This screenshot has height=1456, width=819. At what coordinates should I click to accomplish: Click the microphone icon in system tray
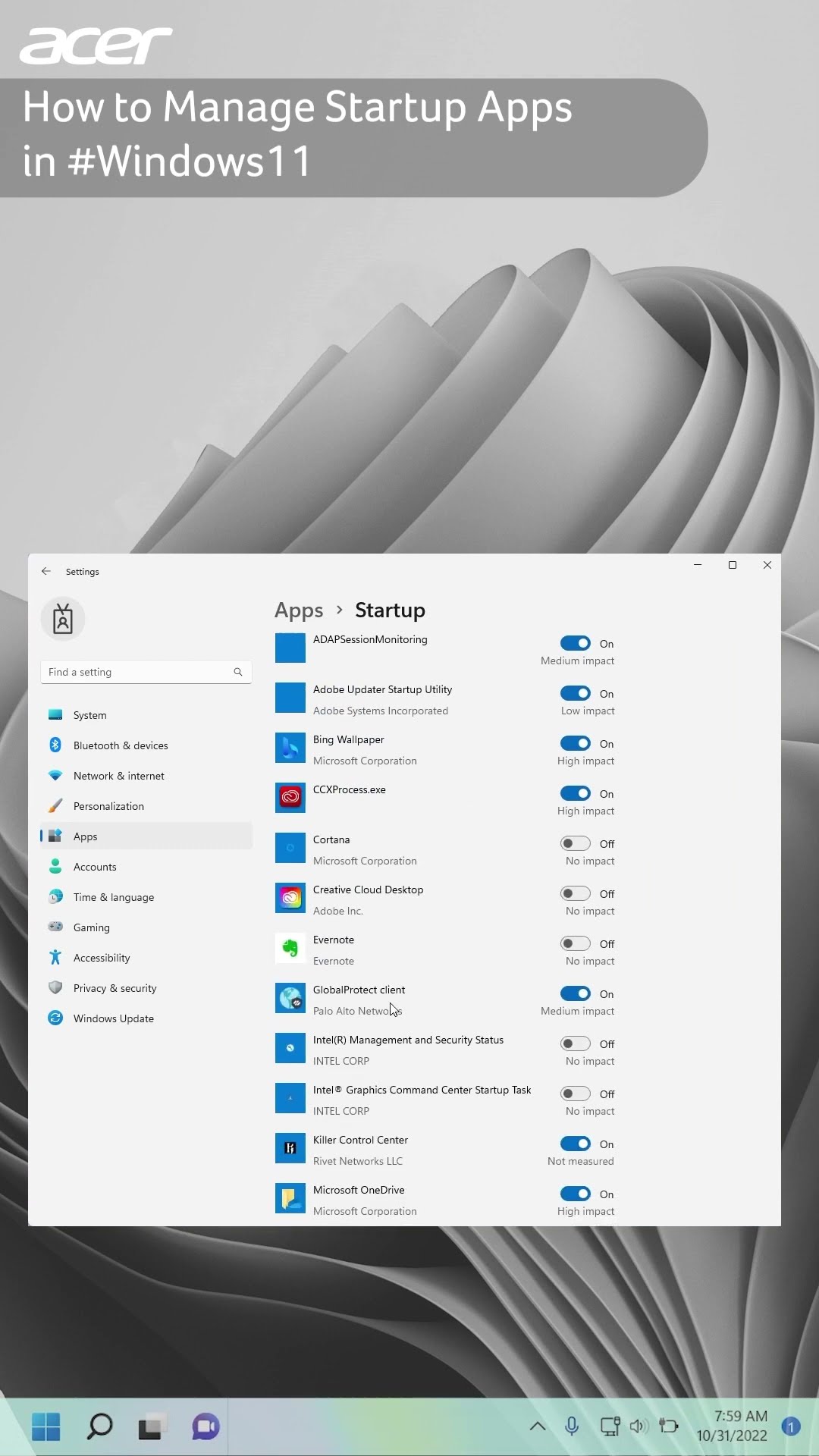click(573, 1426)
